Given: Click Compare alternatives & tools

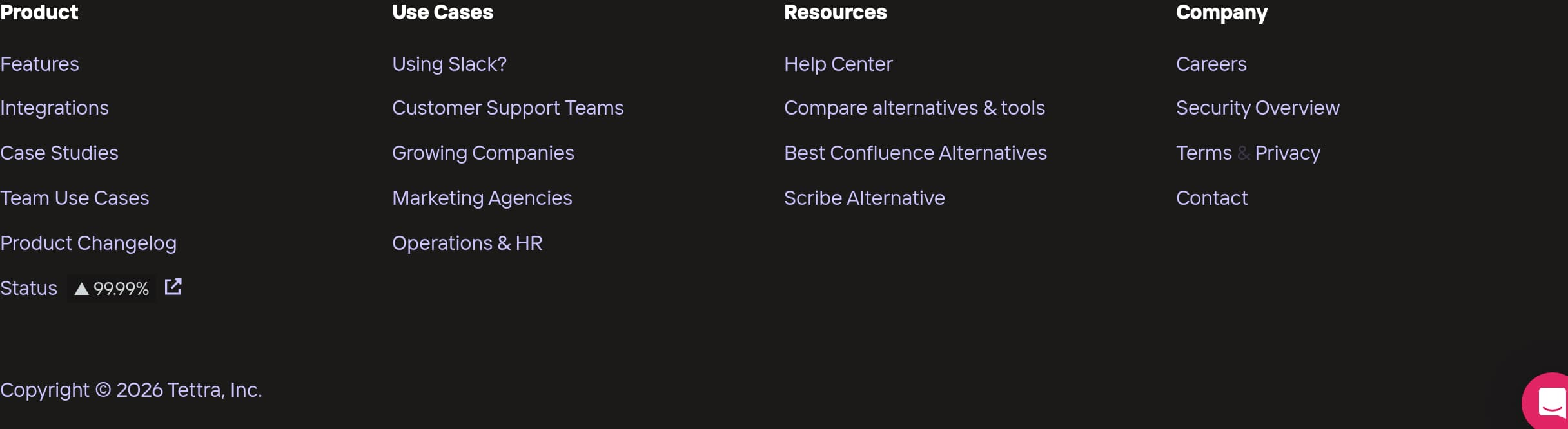Looking at the screenshot, I should click(914, 108).
